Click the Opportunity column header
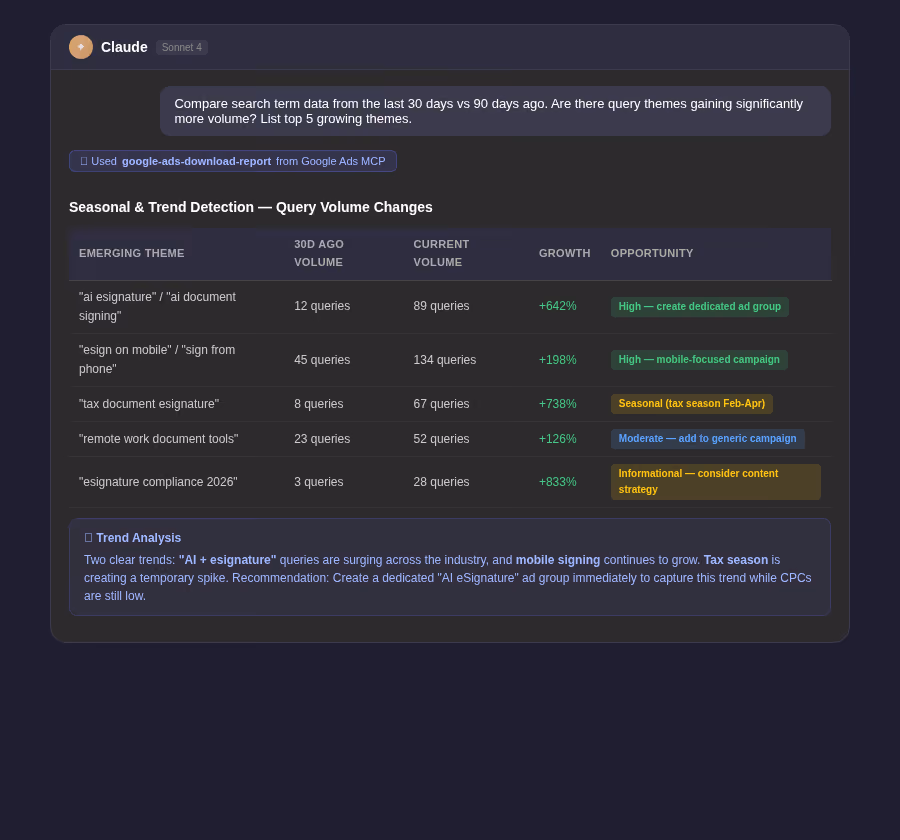 coord(651,253)
